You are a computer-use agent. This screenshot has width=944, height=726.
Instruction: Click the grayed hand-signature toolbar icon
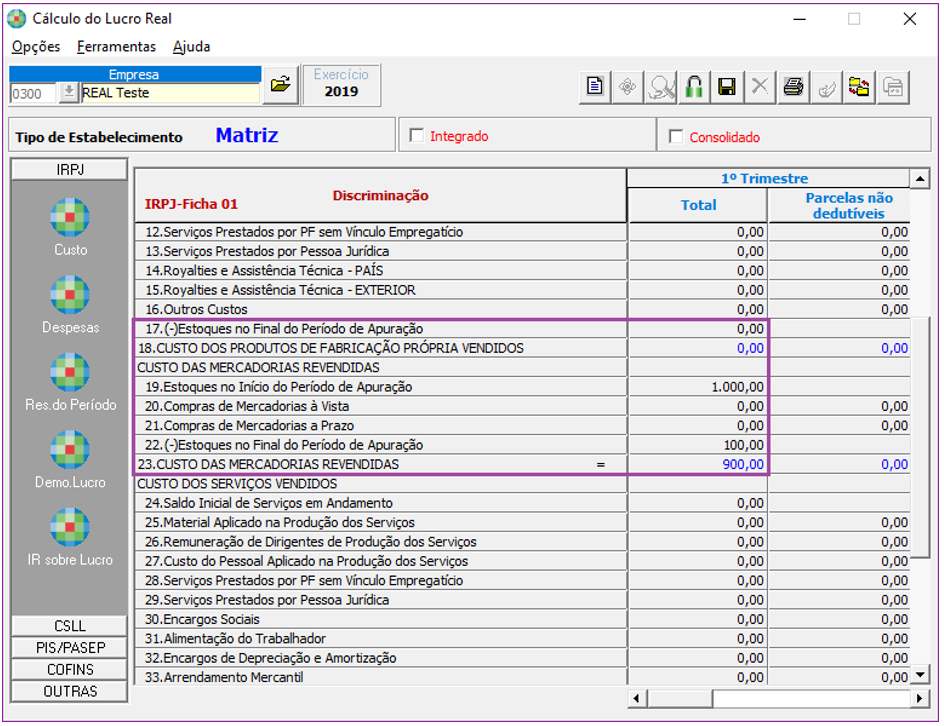point(826,87)
